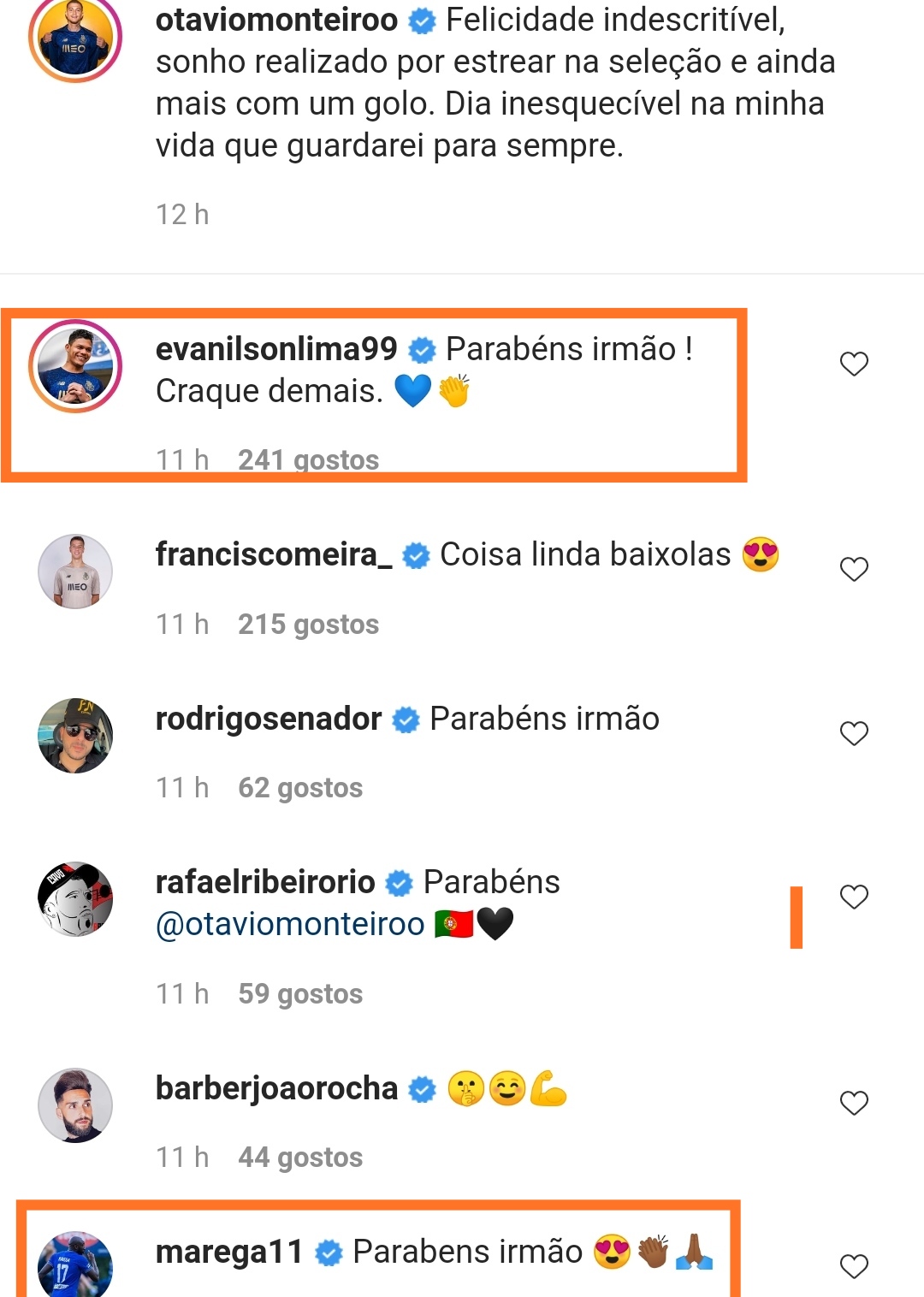Image resolution: width=924 pixels, height=1297 pixels.
Task: Open marega11 username
Action: point(229,1252)
